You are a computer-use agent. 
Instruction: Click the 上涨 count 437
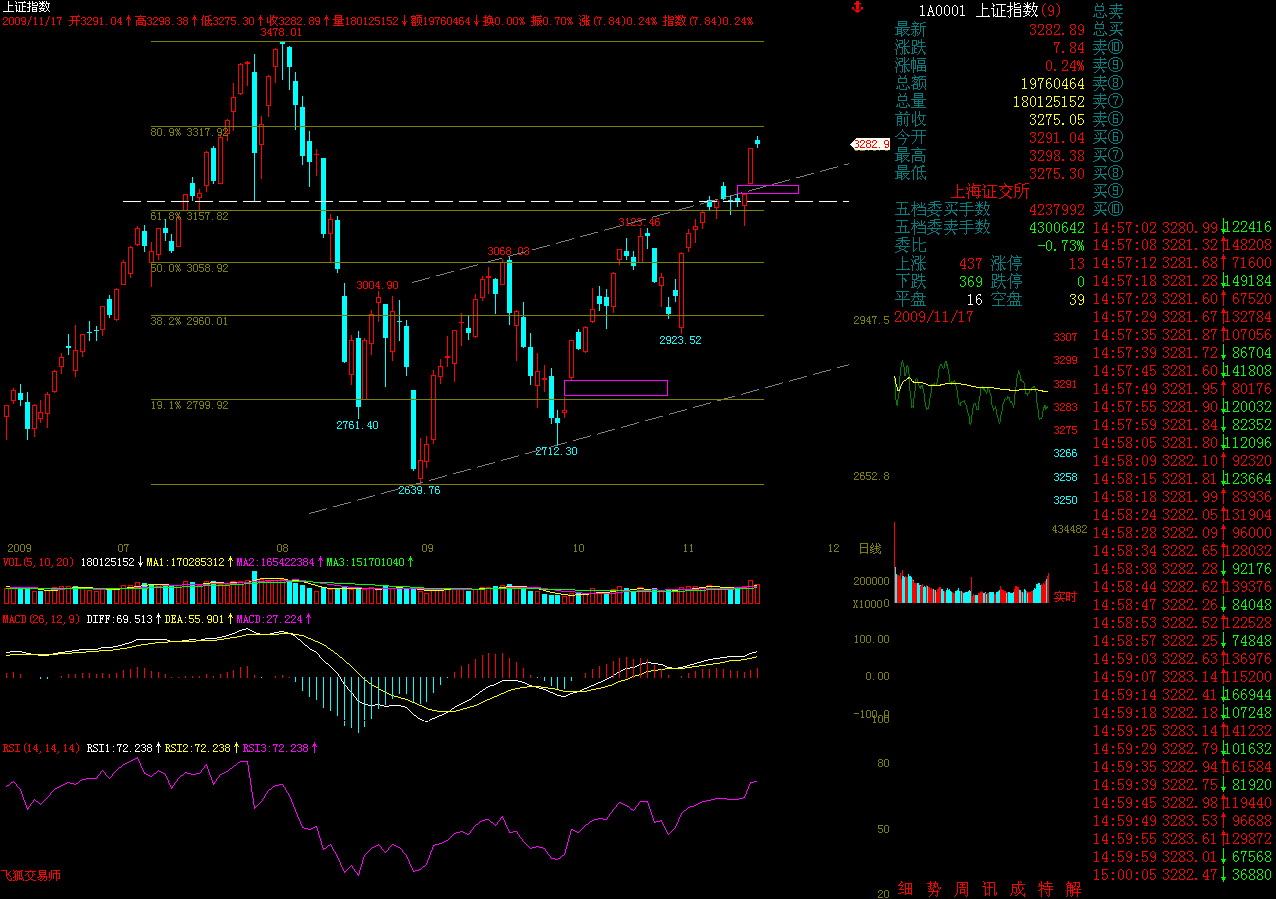[x=971, y=263]
